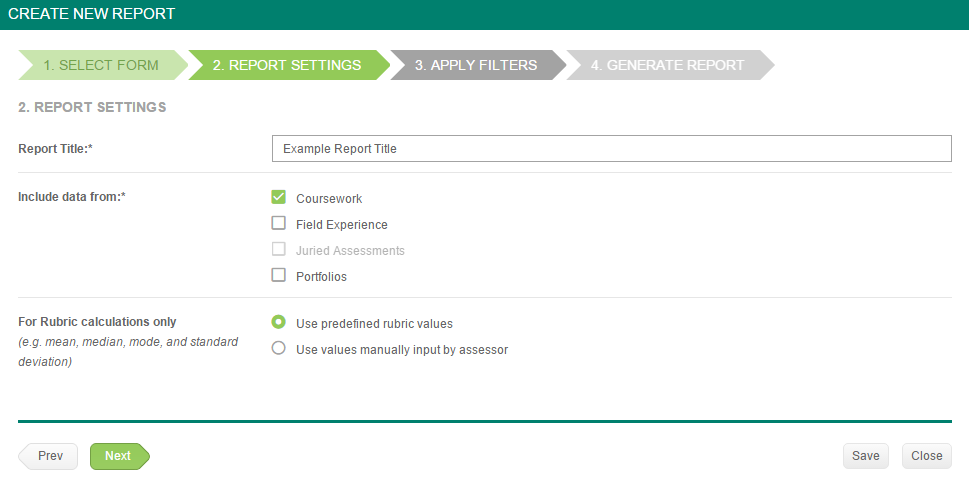Save the report settings
The height and width of the screenshot is (482, 969).
click(x=866, y=456)
